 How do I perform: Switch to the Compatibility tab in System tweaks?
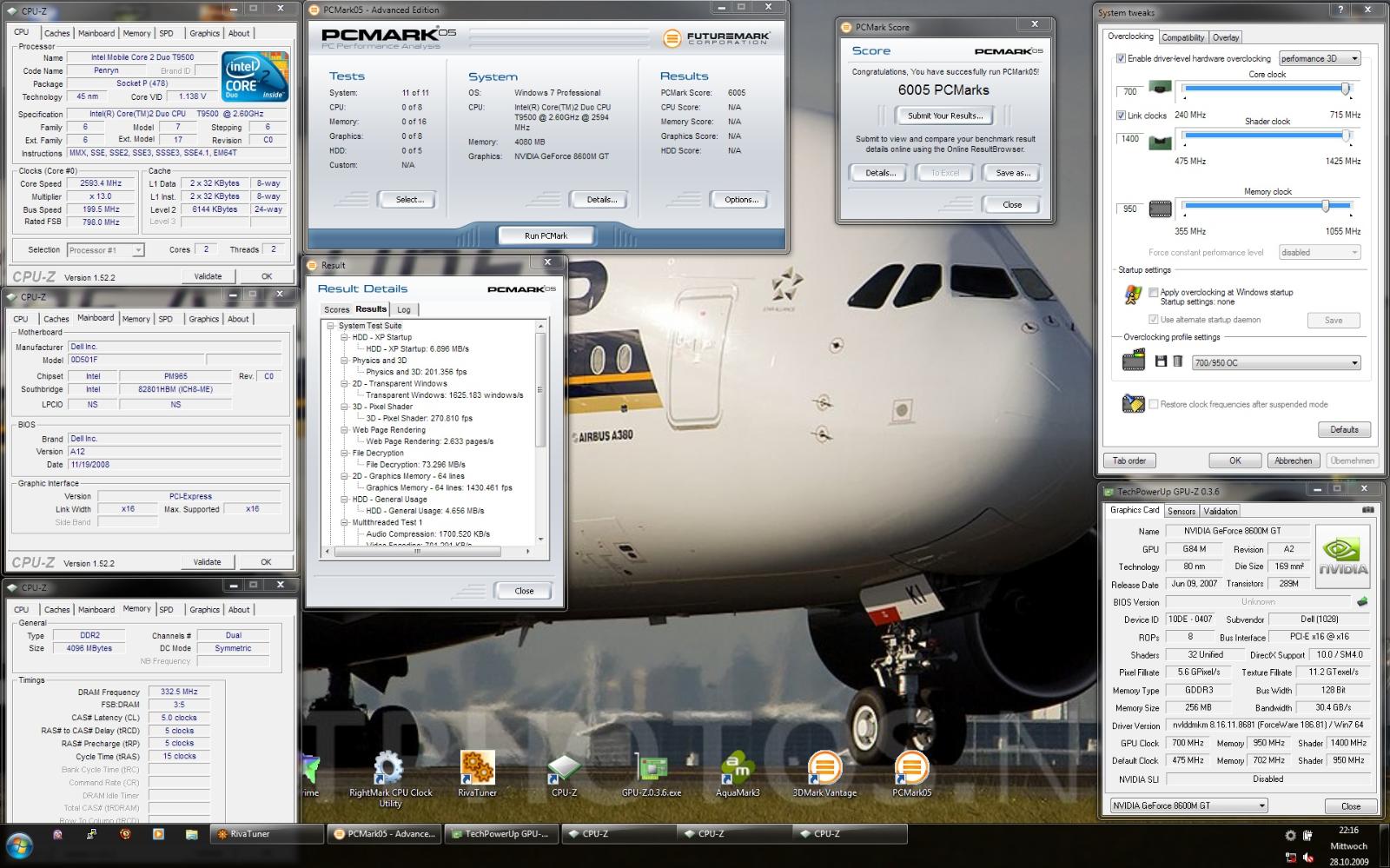[1183, 37]
